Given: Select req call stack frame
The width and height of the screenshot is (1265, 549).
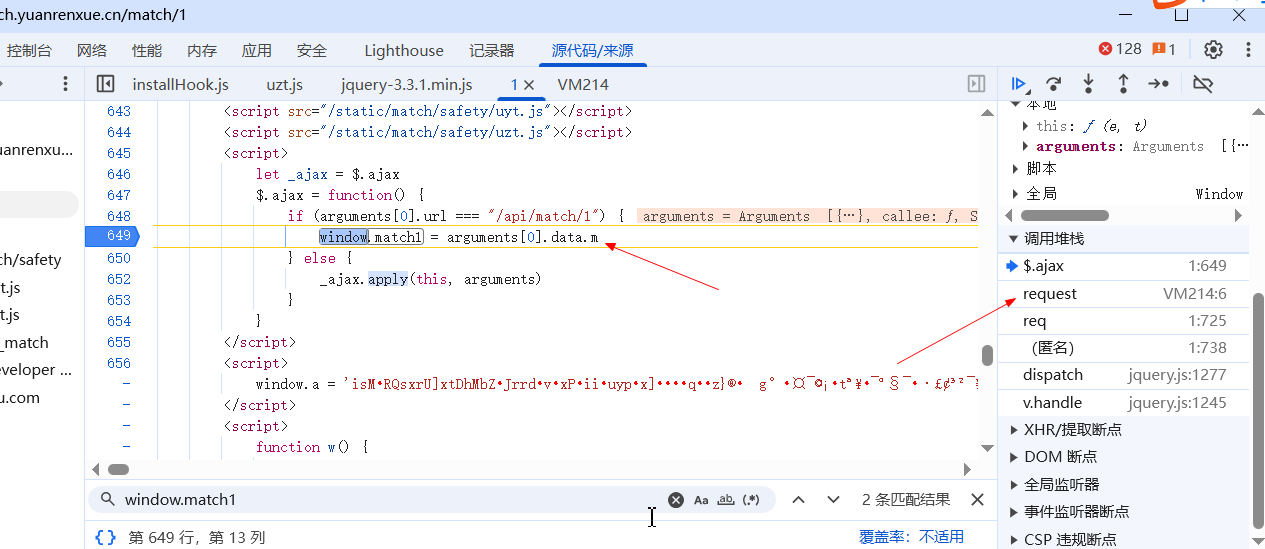Looking at the screenshot, I should (1124, 321).
